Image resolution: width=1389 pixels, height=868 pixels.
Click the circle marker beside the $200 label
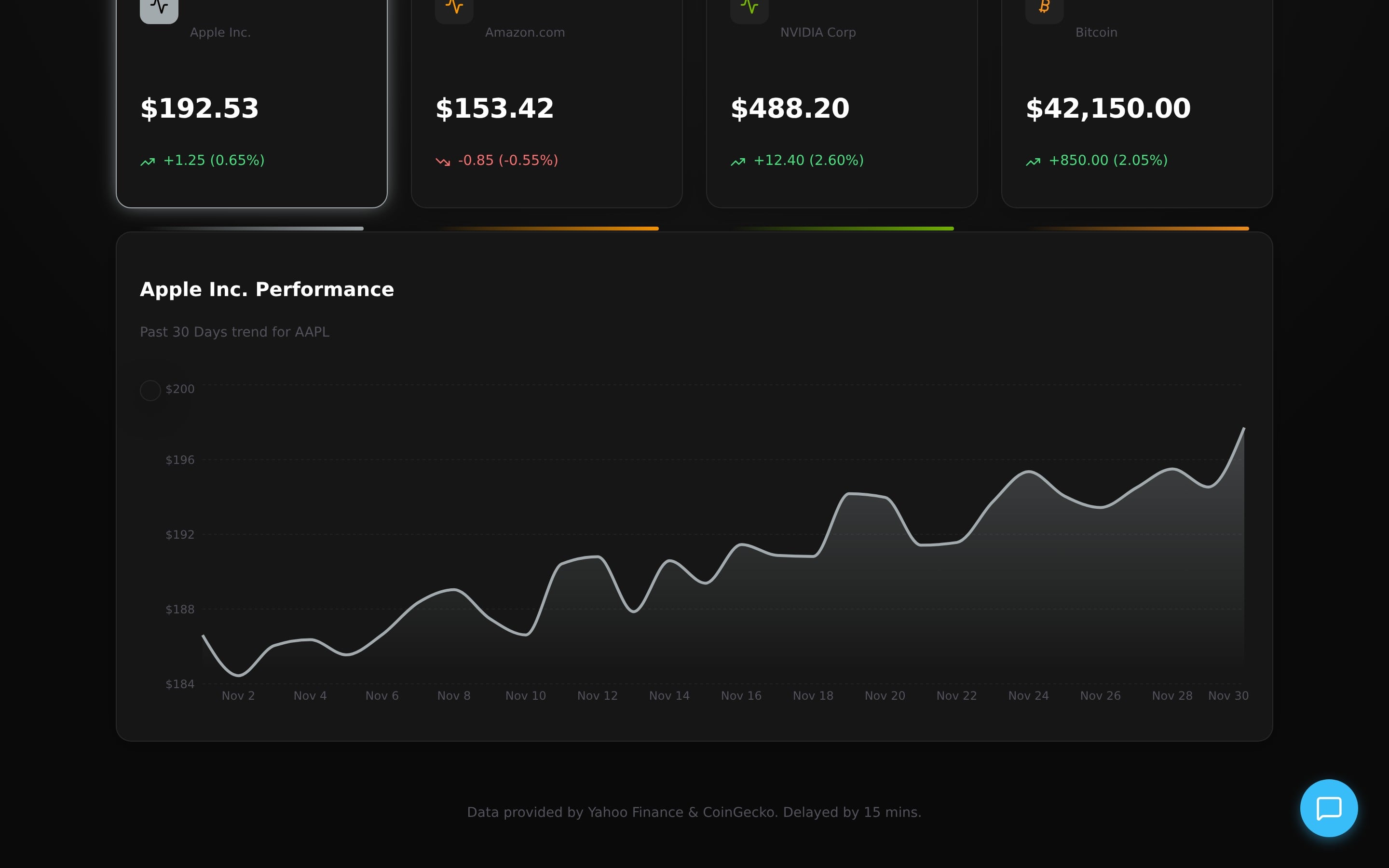tap(150, 391)
